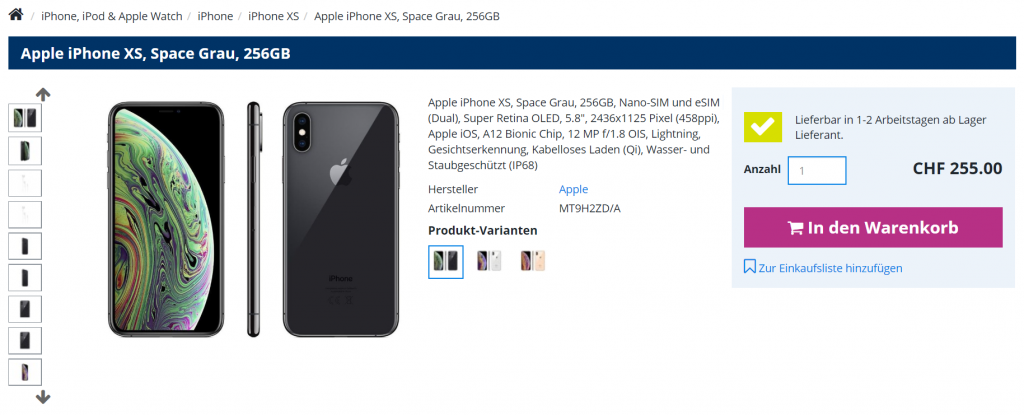The image size is (1024, 415).
Task: Select the last gallery thumbnail
Action: coord(25,372)
